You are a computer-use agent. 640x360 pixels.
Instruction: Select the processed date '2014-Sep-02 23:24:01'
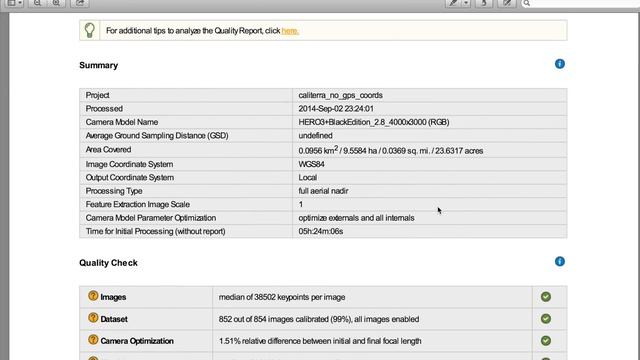point(336,109)
